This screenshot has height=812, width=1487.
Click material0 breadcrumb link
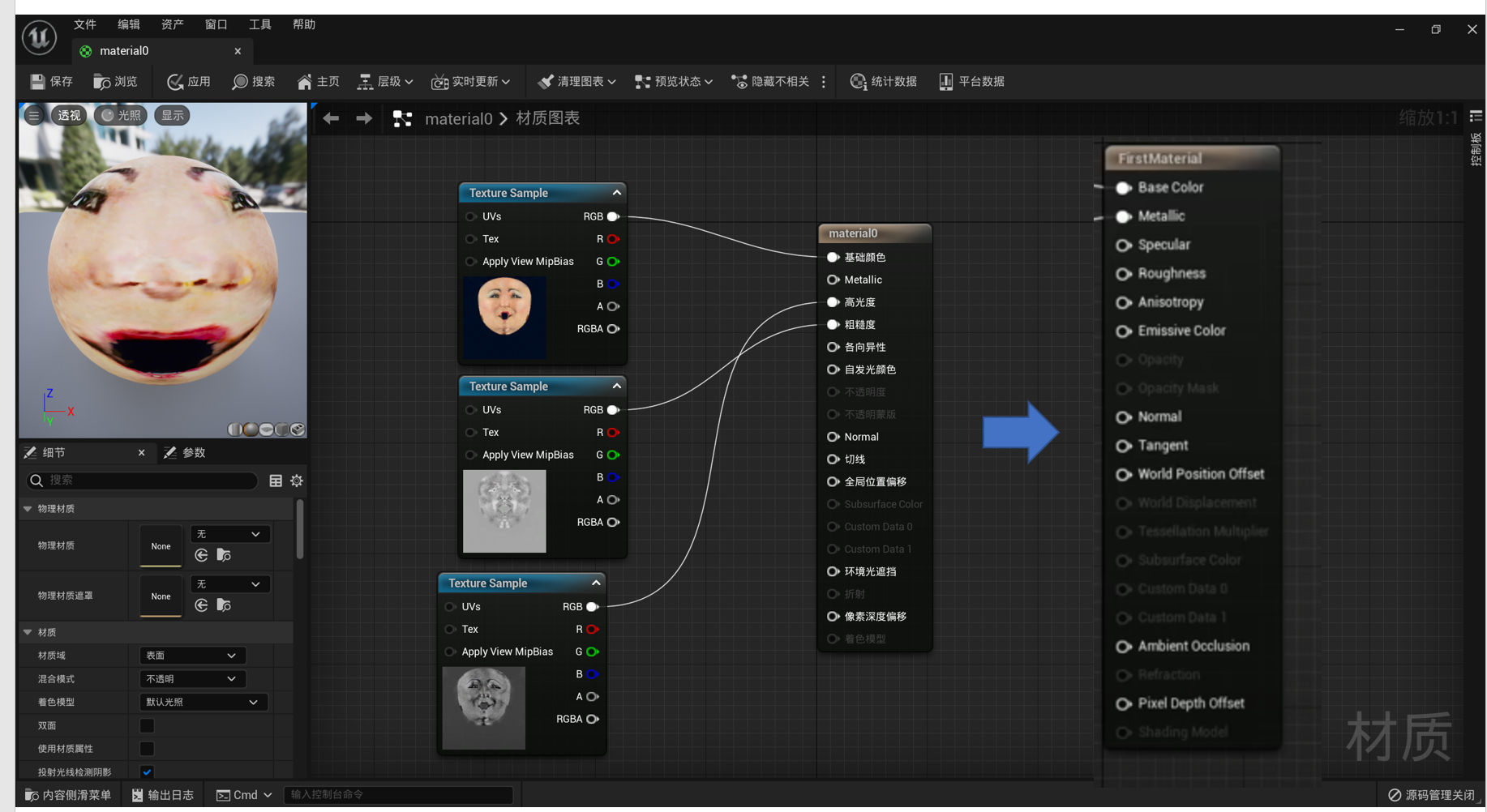pos(458,118)
